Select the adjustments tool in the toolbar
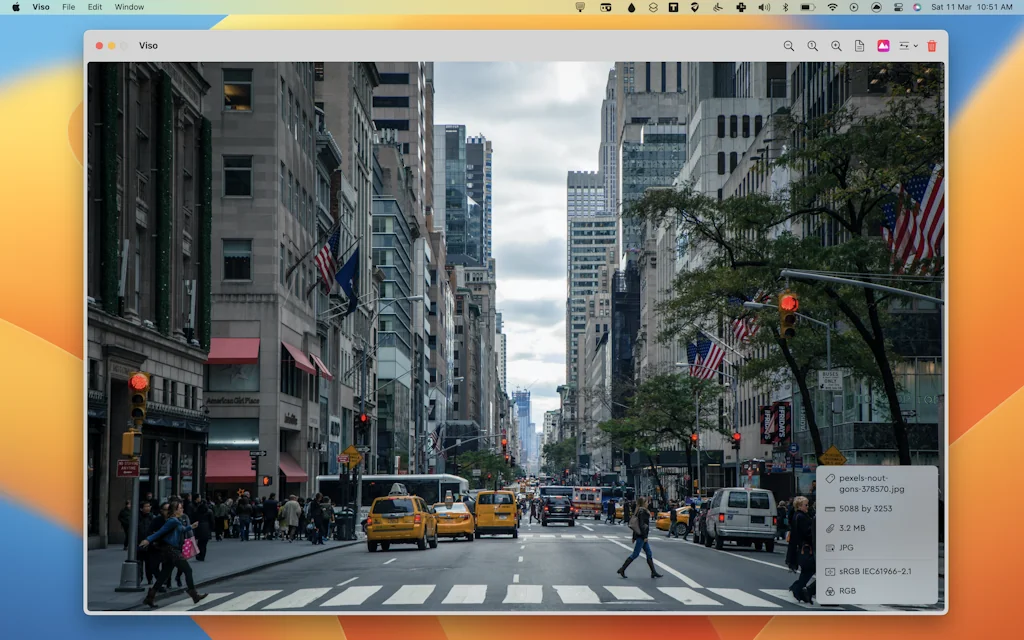Viewport: 1024px width, 640px height. [x=903, y=45]
